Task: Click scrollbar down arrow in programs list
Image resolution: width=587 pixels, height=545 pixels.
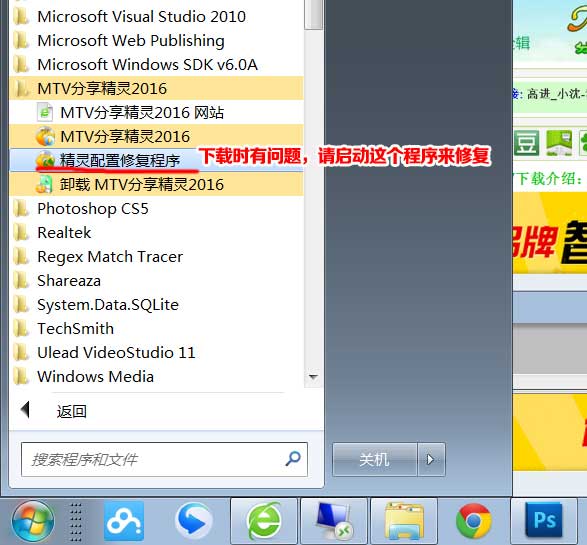Action: tap(313, 377)
